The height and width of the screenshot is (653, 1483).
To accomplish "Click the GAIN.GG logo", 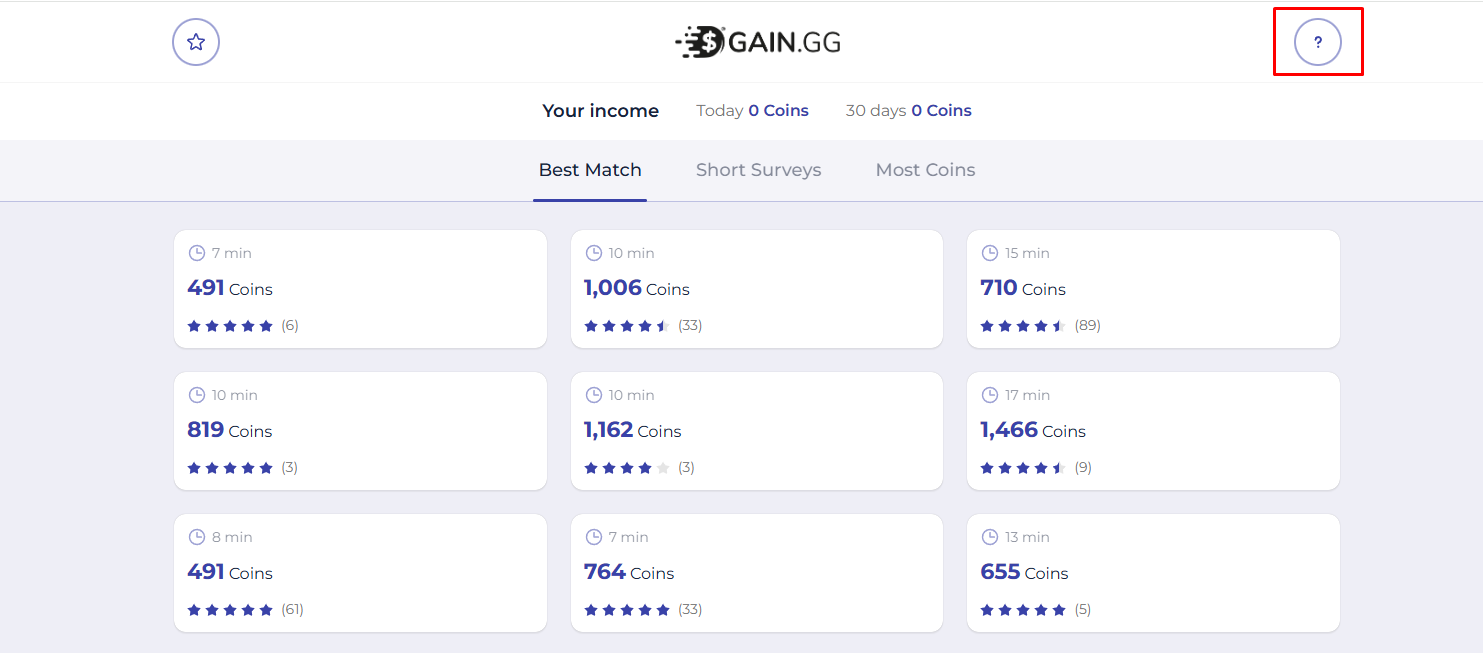I will tap(757, 42).
